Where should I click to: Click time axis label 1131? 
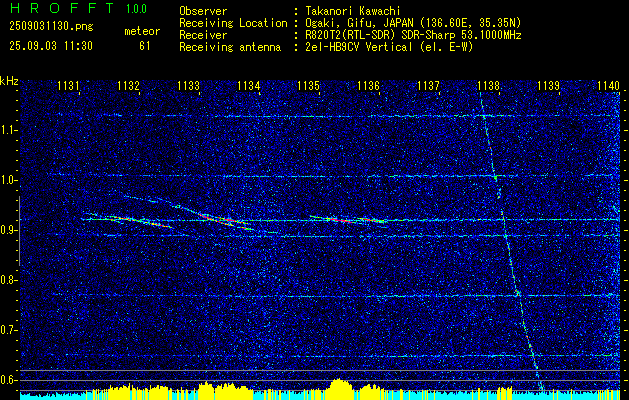pos(68,85)
